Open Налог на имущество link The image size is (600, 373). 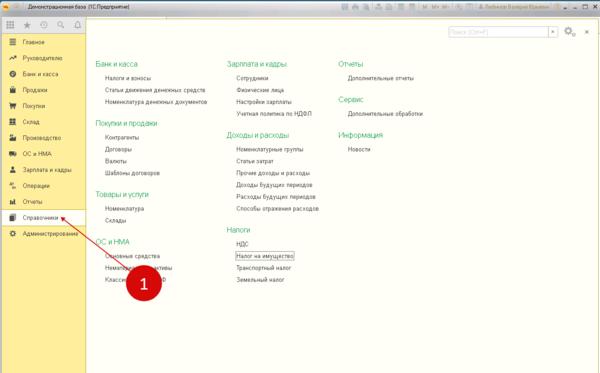(265, 256)
